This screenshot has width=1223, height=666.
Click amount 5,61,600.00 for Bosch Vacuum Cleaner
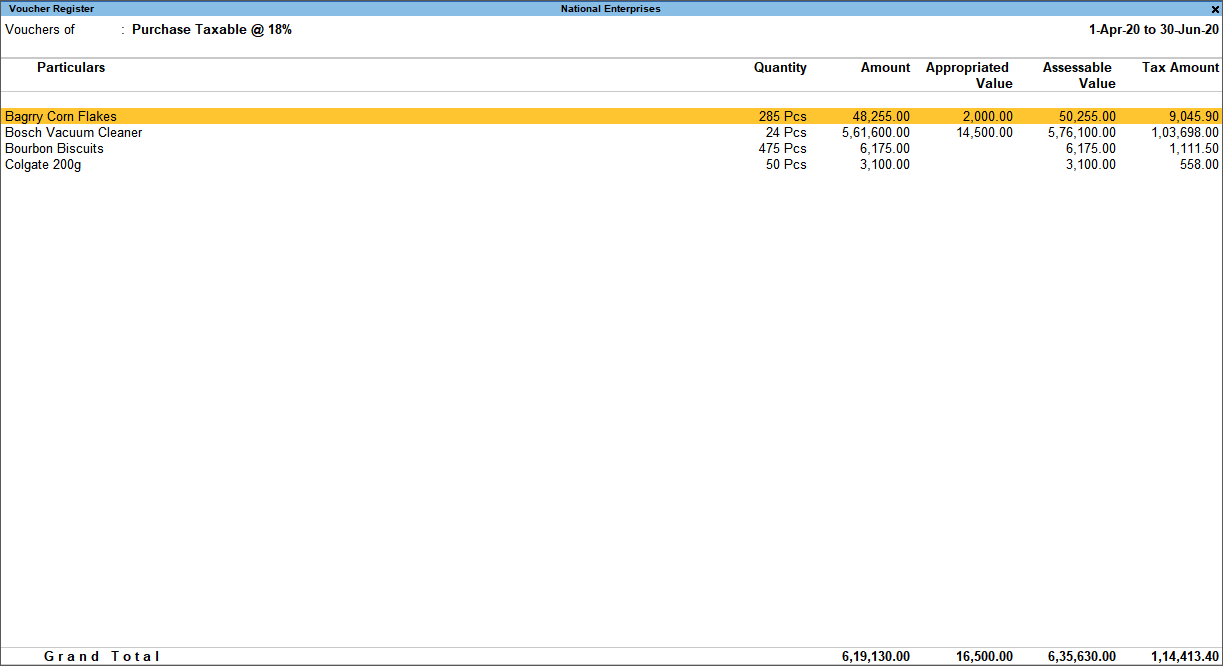coord(876,132)
